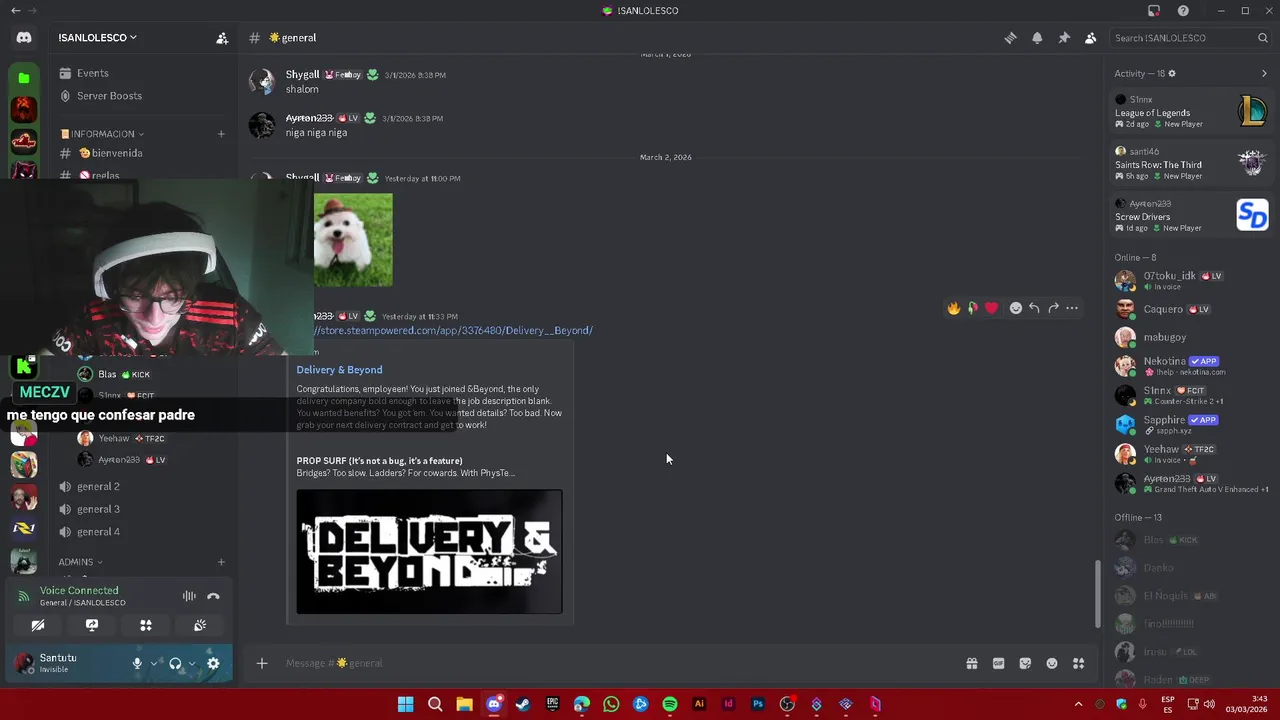Open microphone input options chevron
The image size is (1280, 720).
[154, 663]
